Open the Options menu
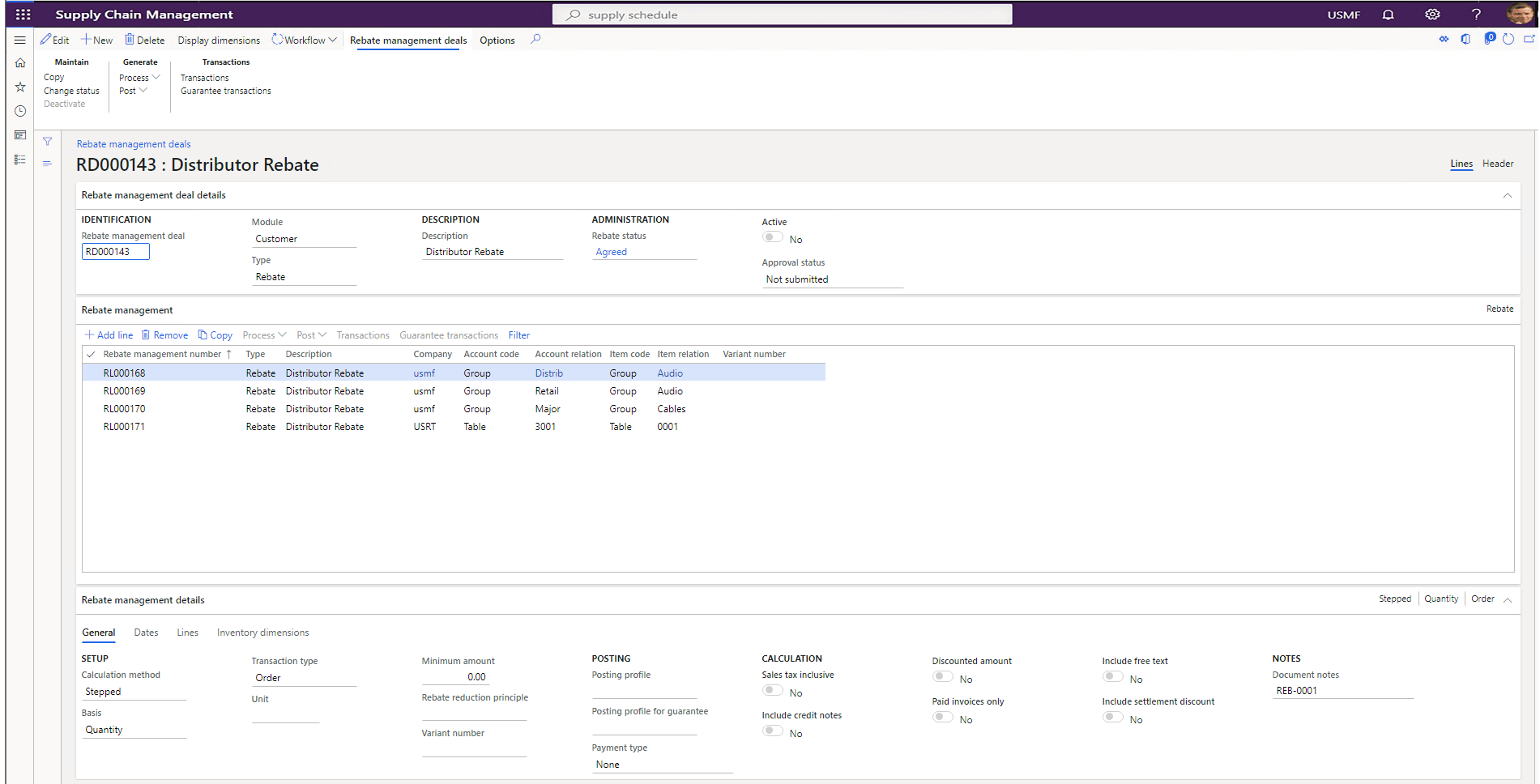The image size is (1540, 784). [x=497, y=40]
